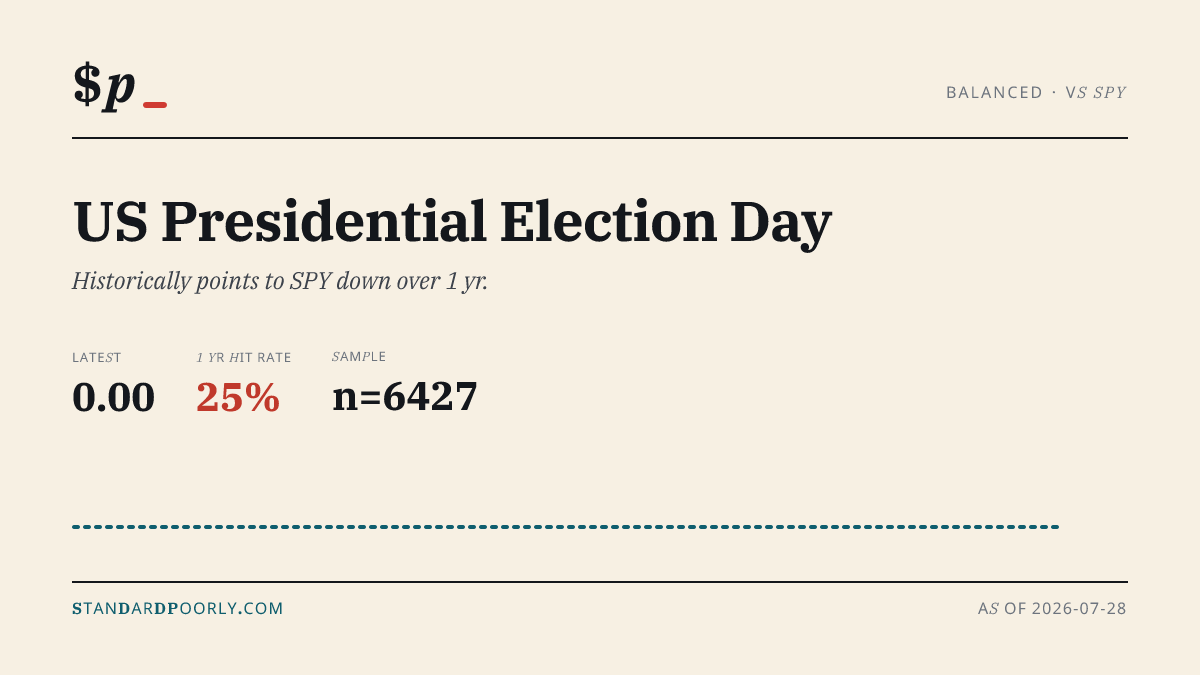
Task: Select the US Presidential Election Day title
Action: [452, 222]
